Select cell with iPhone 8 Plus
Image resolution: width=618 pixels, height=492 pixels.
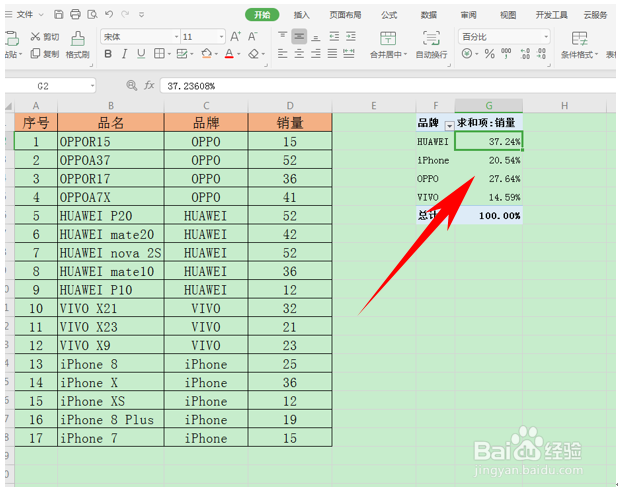(x=111, y=420)
